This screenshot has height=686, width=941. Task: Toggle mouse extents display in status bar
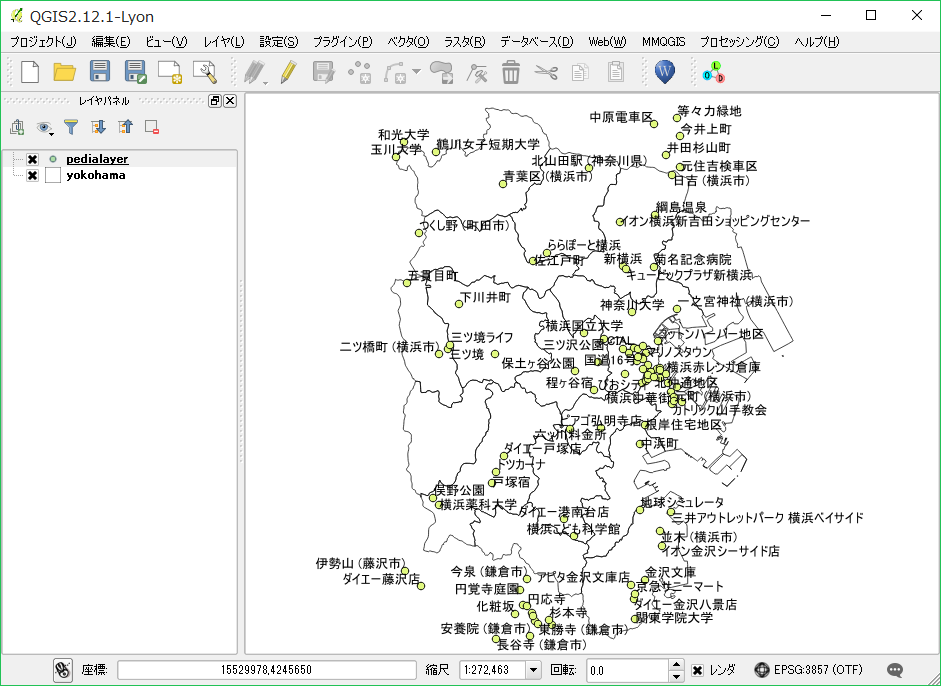coord(63,670)
